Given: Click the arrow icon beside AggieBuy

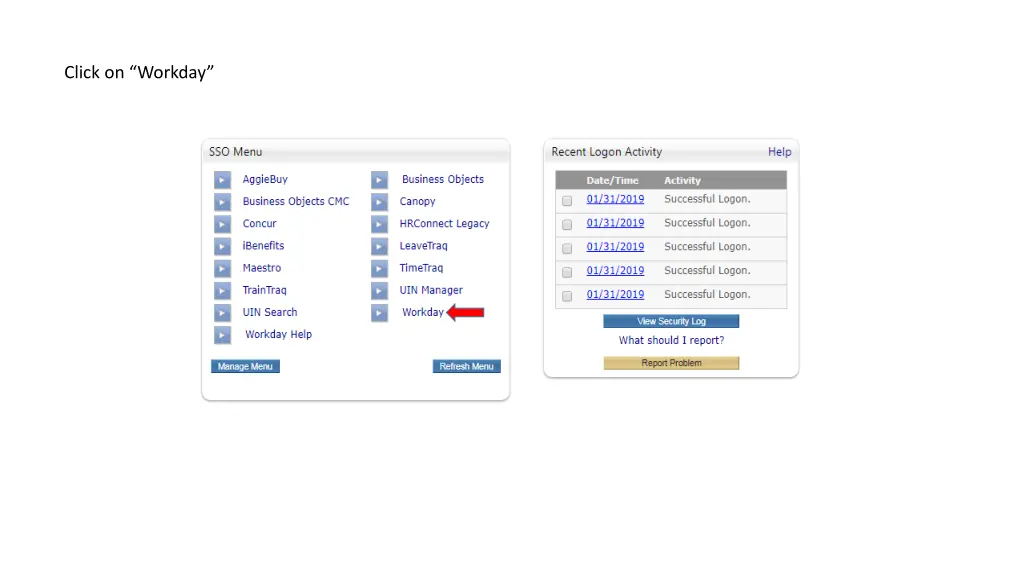Looking at the screenshot, I should pos(222,180).
